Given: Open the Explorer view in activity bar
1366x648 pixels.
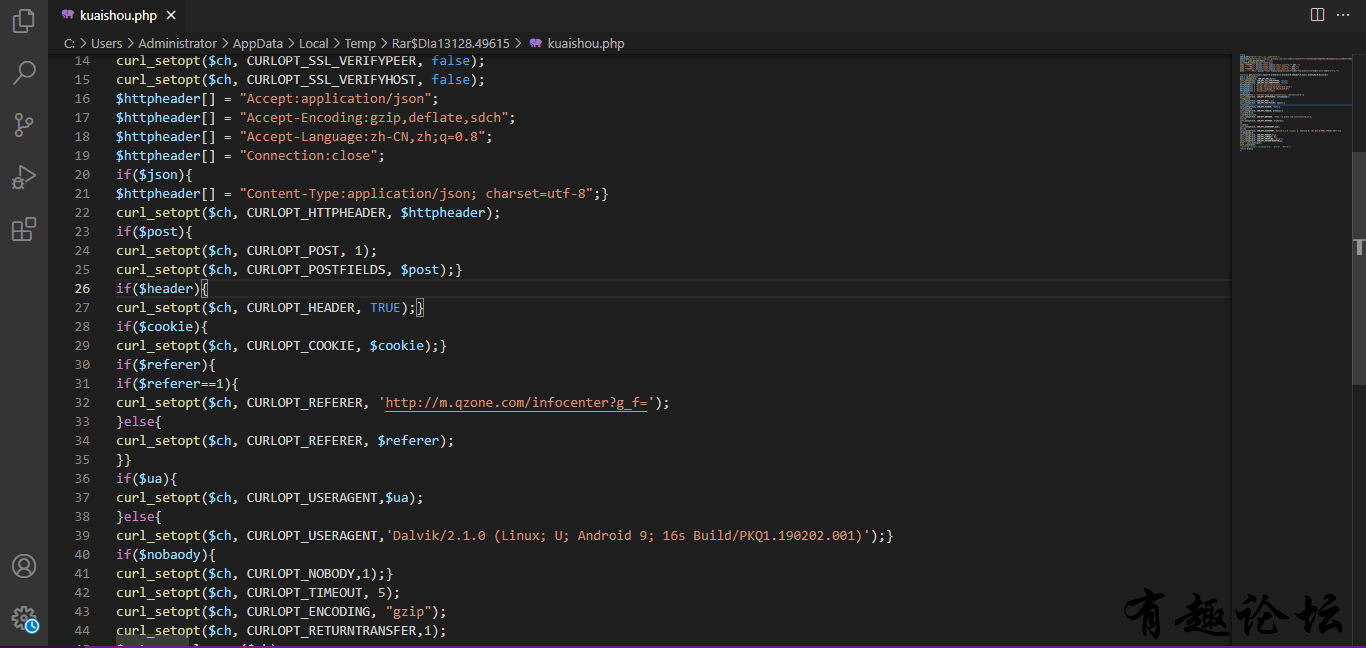Looking at the screenshot, I should tap(24, 22).
